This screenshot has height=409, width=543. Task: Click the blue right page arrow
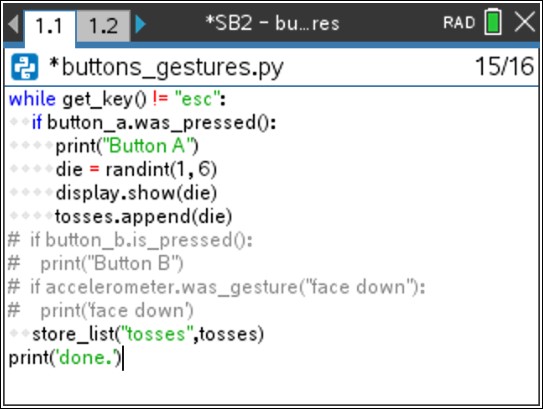[x=140, y=24]
